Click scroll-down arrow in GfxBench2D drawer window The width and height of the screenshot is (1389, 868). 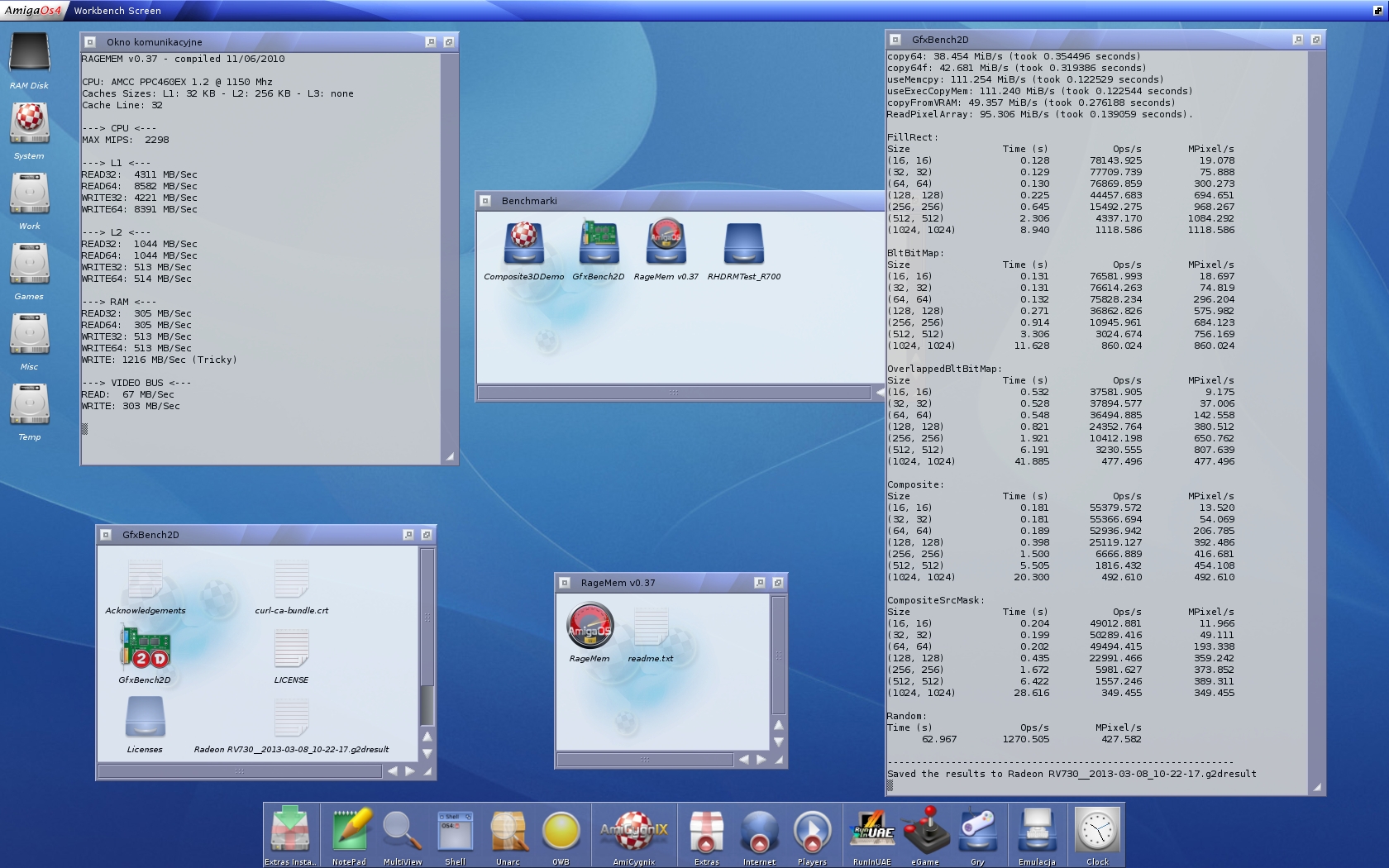427,753
